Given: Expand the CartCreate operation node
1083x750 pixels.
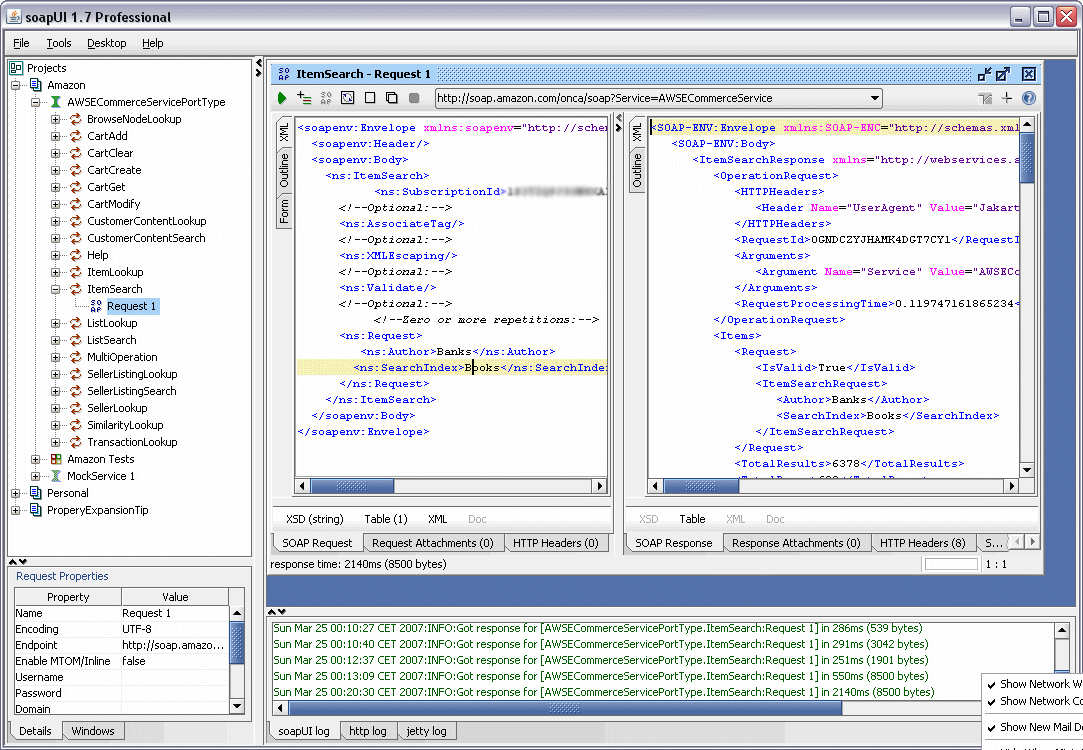Looking at the screenshot, I should (x=56, y=170).
